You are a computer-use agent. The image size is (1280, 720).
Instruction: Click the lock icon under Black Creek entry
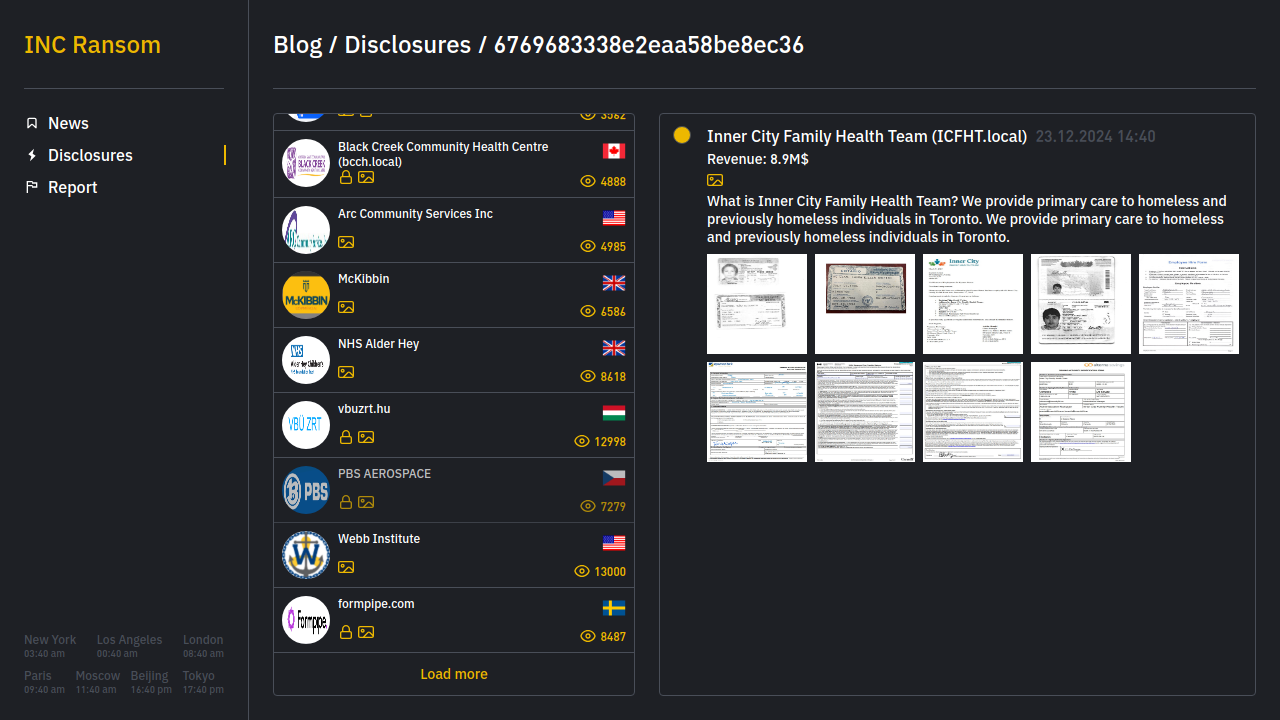coord(346,177)
